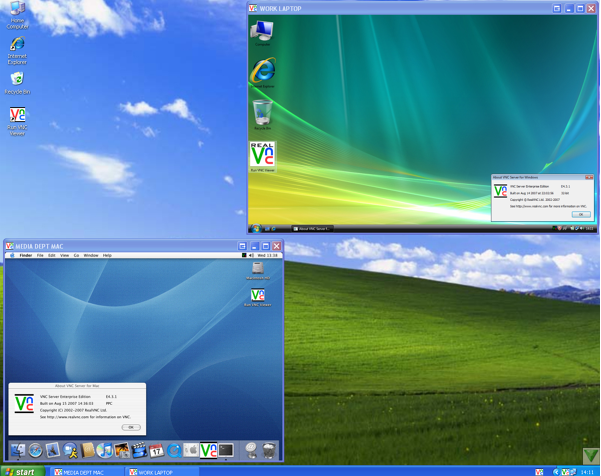Close the About VNC Server for Windows dialog
Image resolution: width=601 pixels, height=476 pixels.
[589, 177]
